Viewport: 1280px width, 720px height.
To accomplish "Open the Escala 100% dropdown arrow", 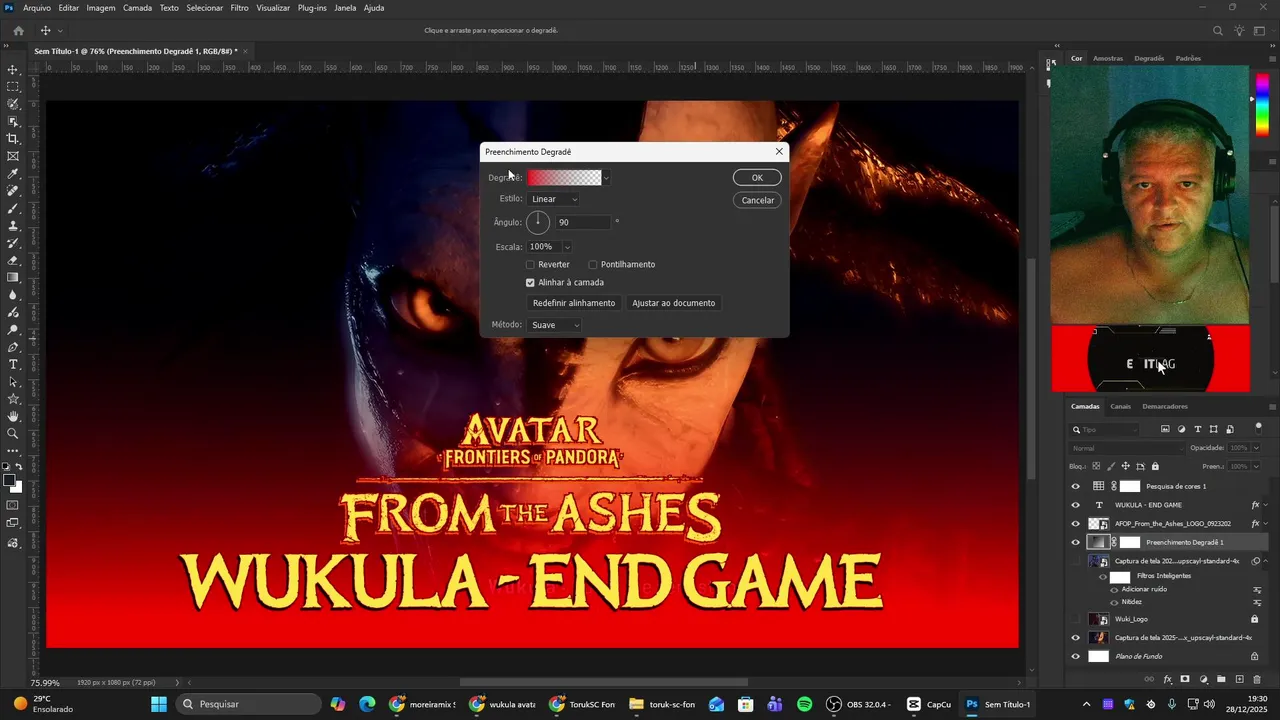I will pos(567,247).
